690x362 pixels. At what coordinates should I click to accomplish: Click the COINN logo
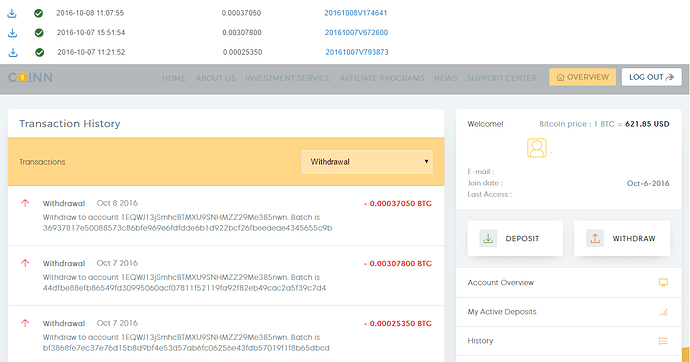point(30,78)
